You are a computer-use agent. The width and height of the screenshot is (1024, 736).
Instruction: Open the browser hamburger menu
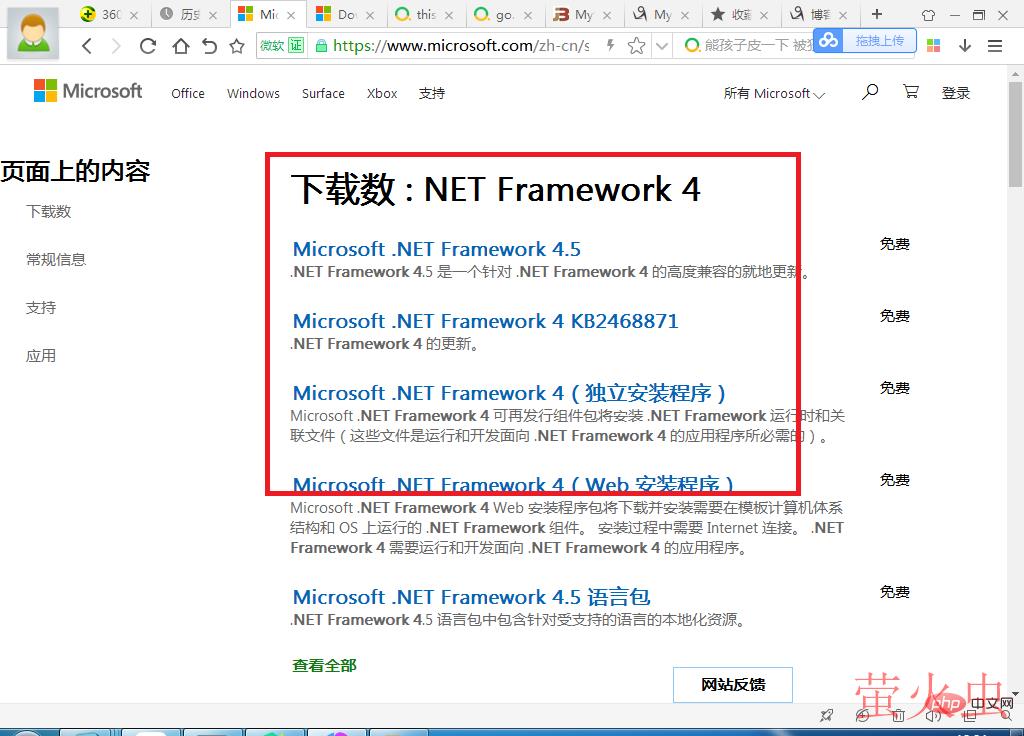[x=995, y=46]
